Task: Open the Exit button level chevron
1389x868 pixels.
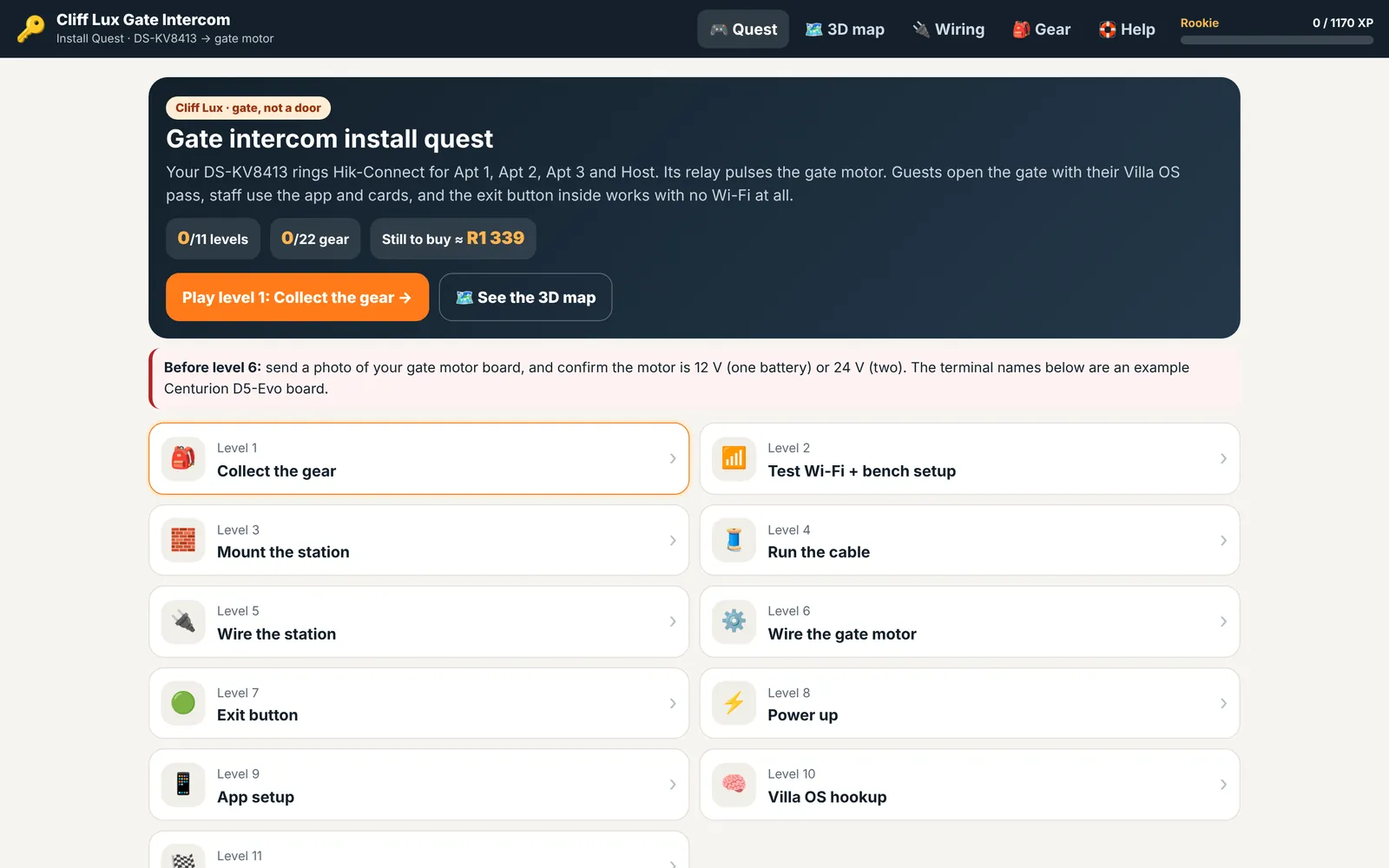Action: click(673, 703)
